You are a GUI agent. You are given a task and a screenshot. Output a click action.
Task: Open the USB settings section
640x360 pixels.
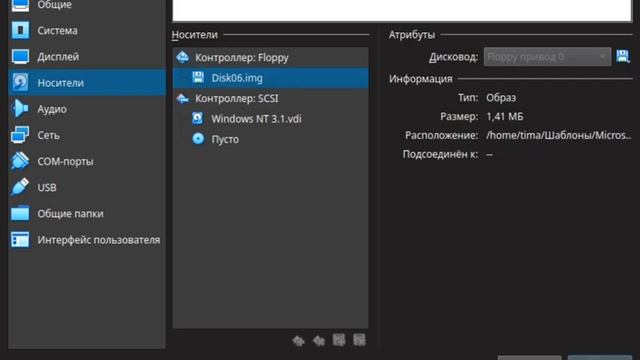click(x=87, y=187)
